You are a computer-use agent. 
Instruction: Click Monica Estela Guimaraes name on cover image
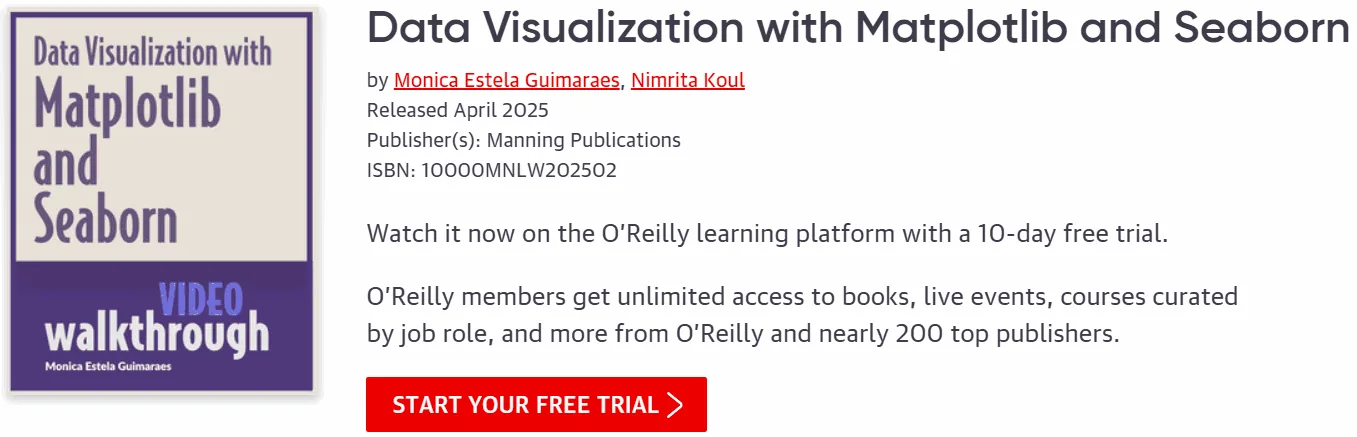(107, 367)
